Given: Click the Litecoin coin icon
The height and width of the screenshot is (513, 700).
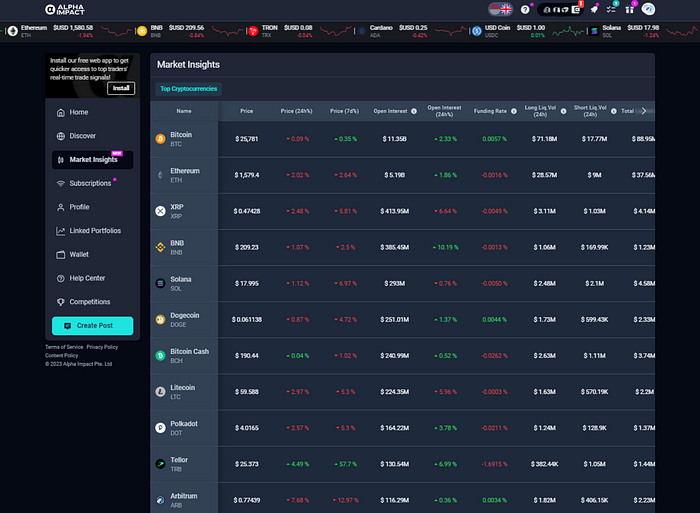Looking at the screenshot, I should pyautogui.click(x=160, y=392).
